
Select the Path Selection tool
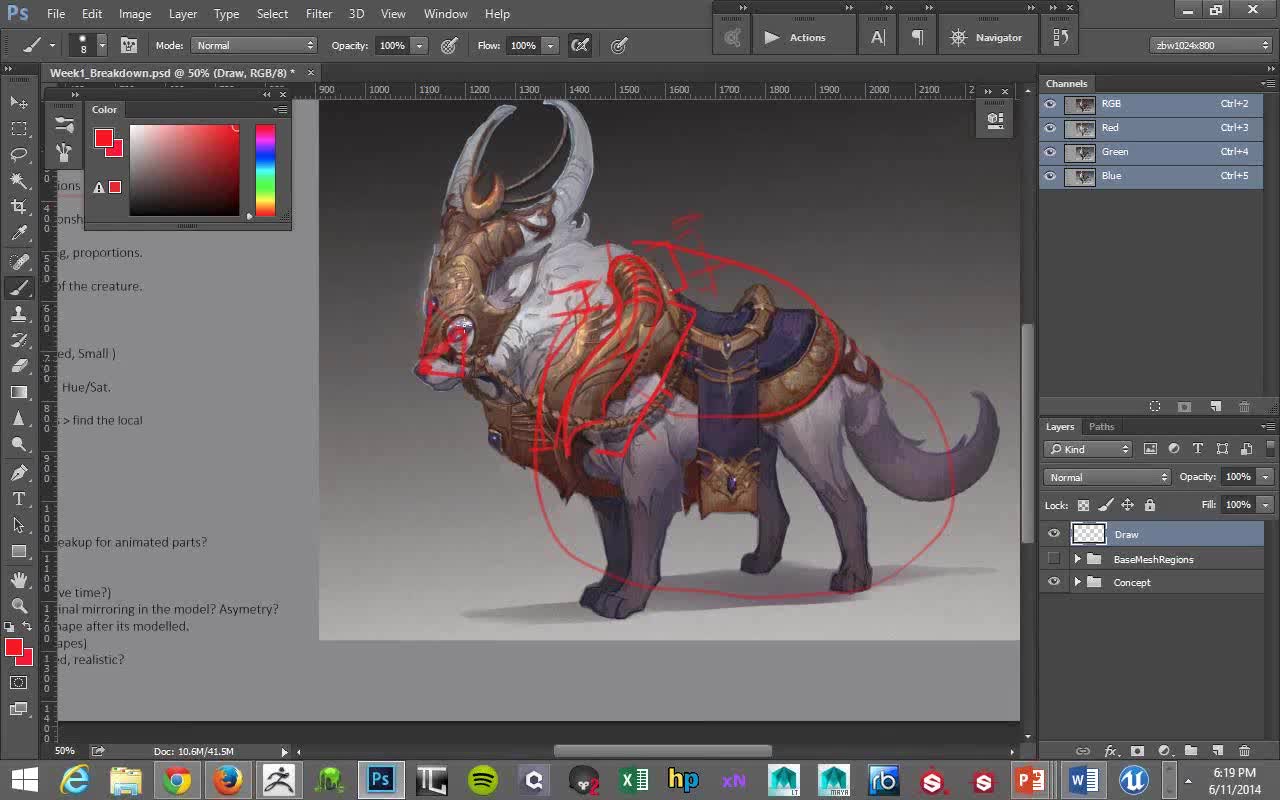click(19, 524)
